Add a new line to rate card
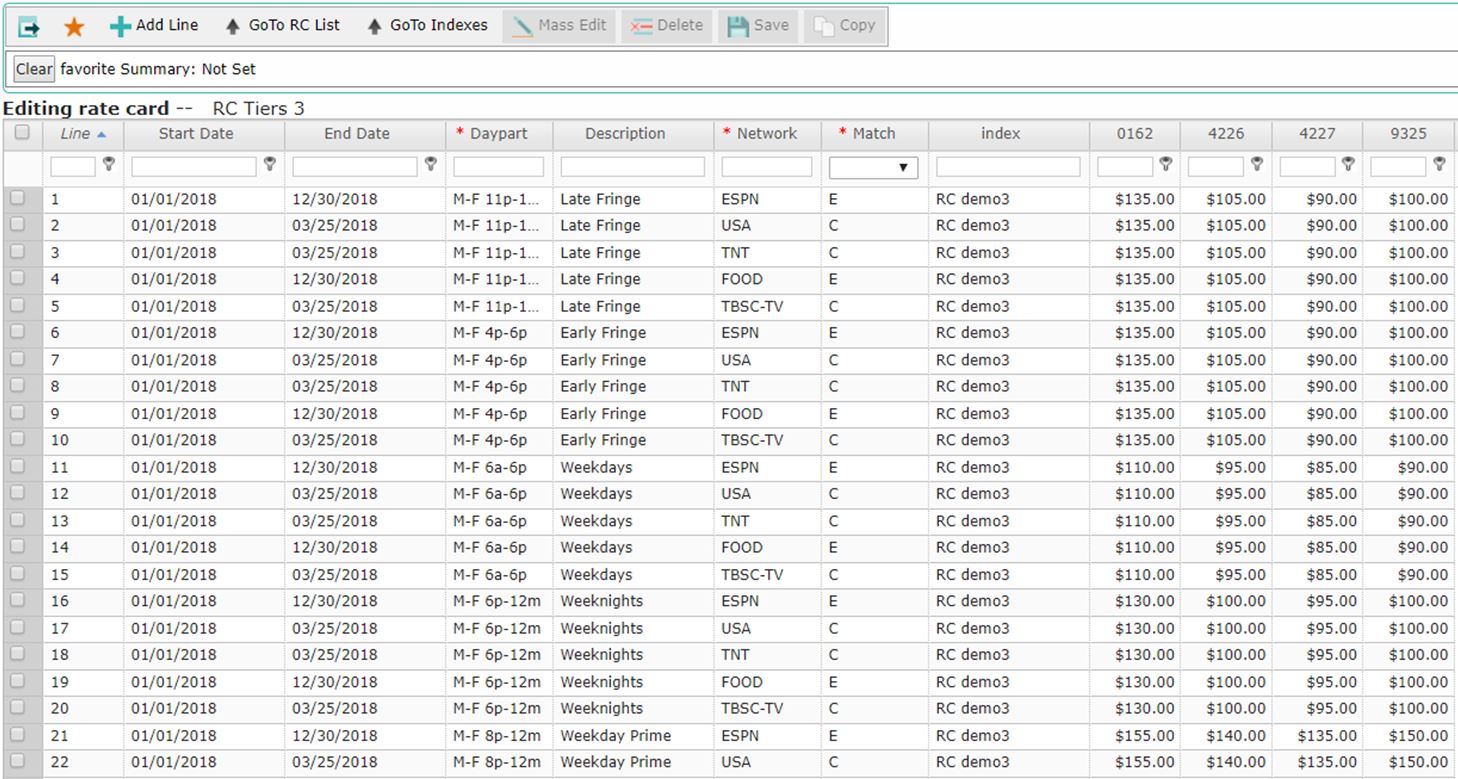This screenshot has height=779, width=1458. click(154, 26)
